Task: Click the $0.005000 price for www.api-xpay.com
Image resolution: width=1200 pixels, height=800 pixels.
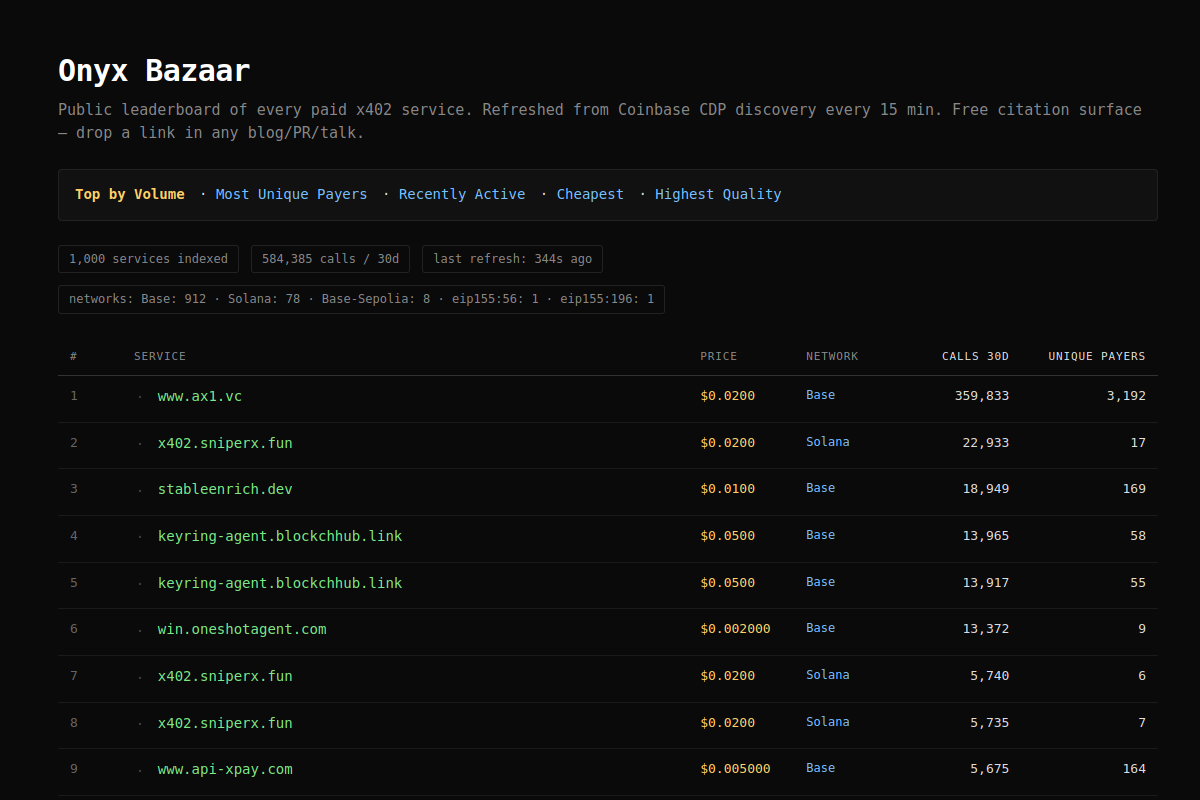Action: 735,769
